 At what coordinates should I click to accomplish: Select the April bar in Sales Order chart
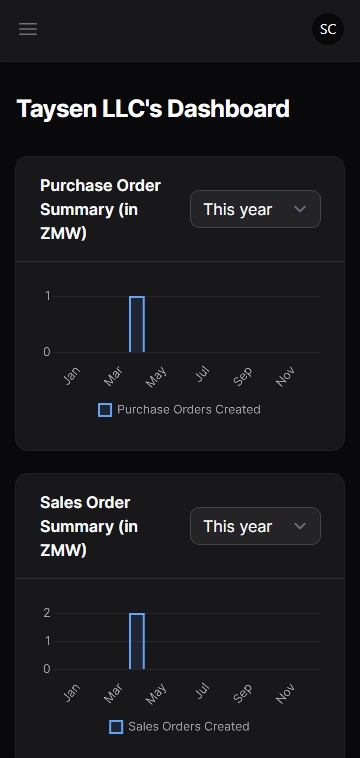click(x=137, y=641)
